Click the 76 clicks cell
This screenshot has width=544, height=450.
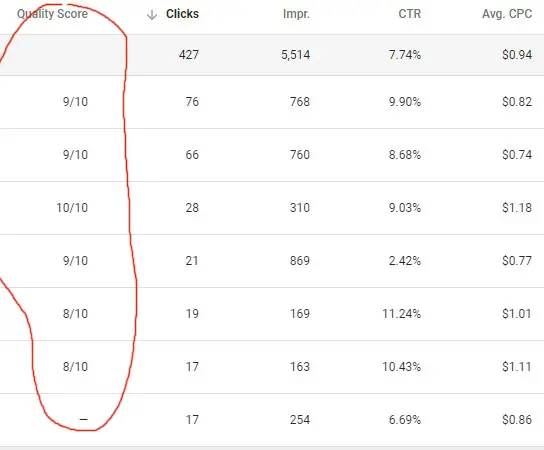click(x=192, y=102)
